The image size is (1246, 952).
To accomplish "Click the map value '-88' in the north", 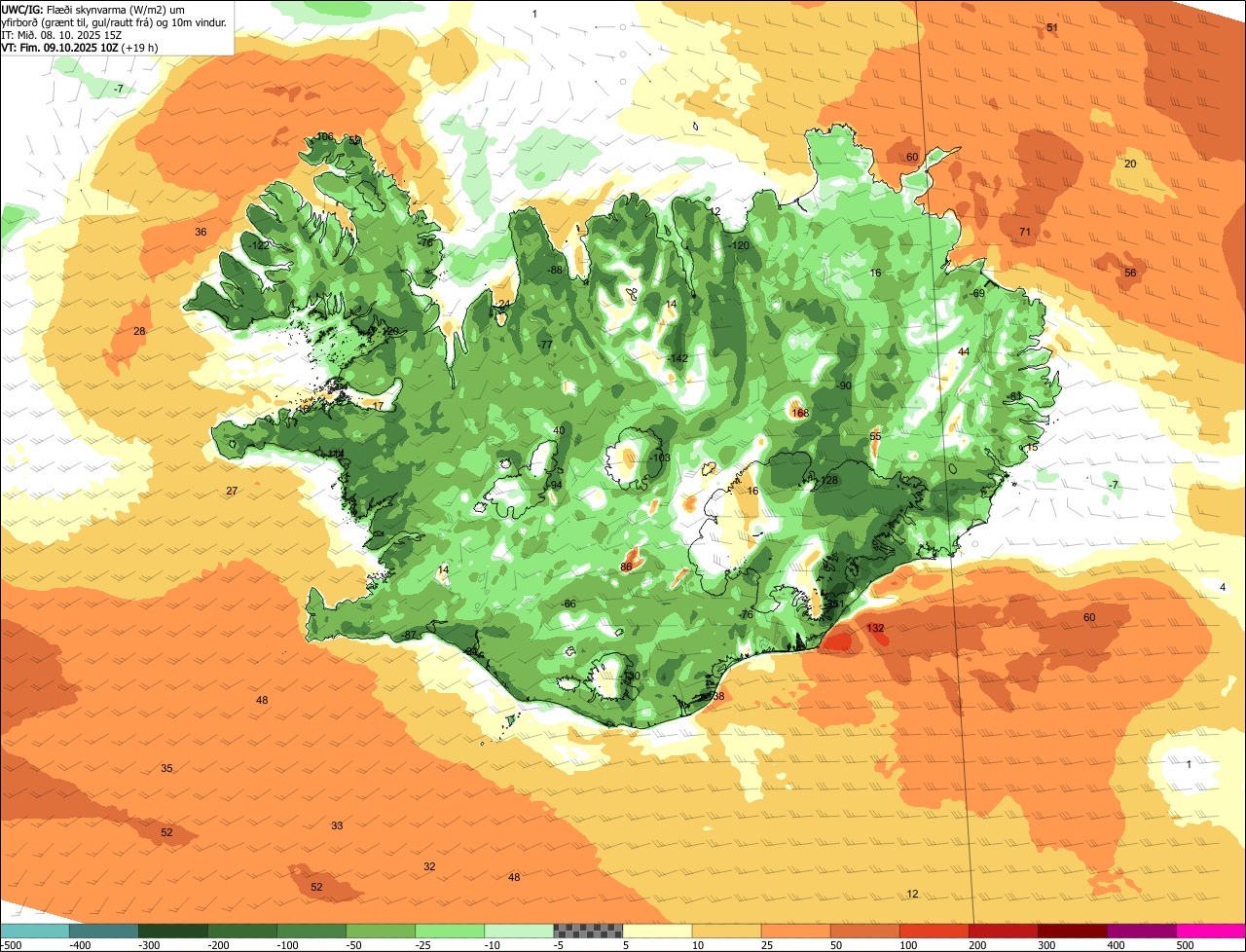I will click(555, 271).
